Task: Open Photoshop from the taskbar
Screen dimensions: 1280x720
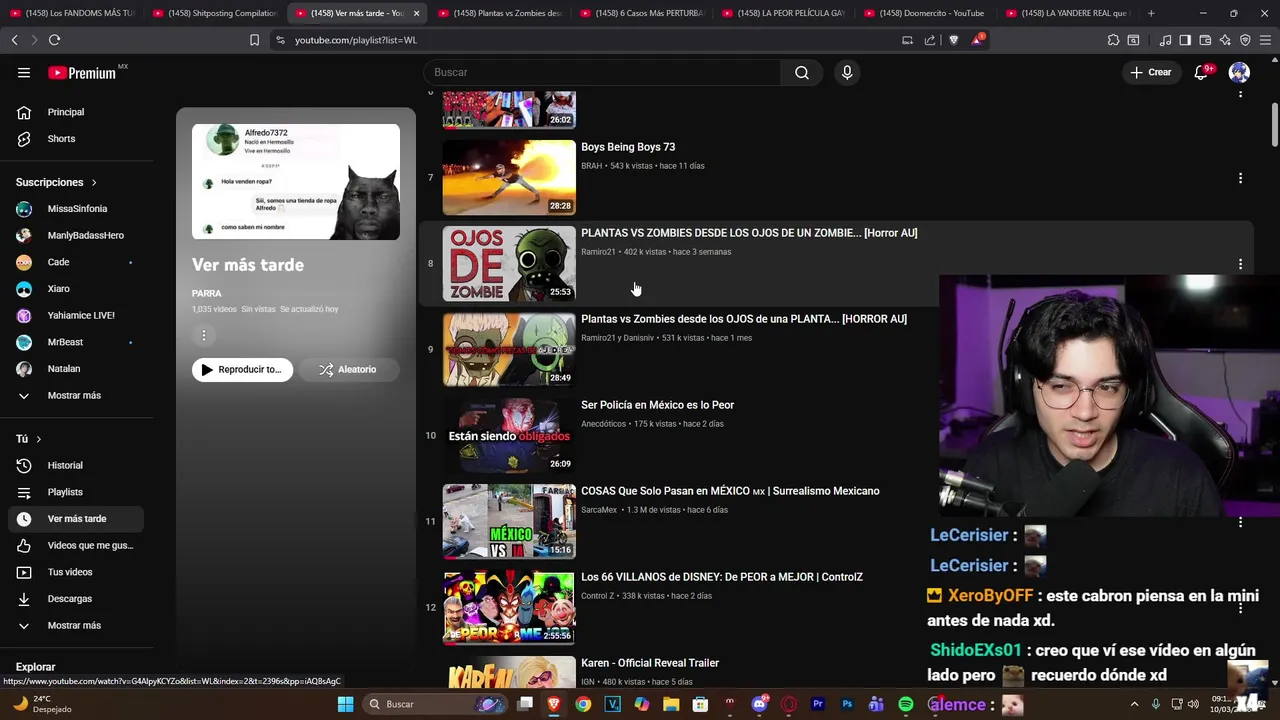Action: [846, 704]
